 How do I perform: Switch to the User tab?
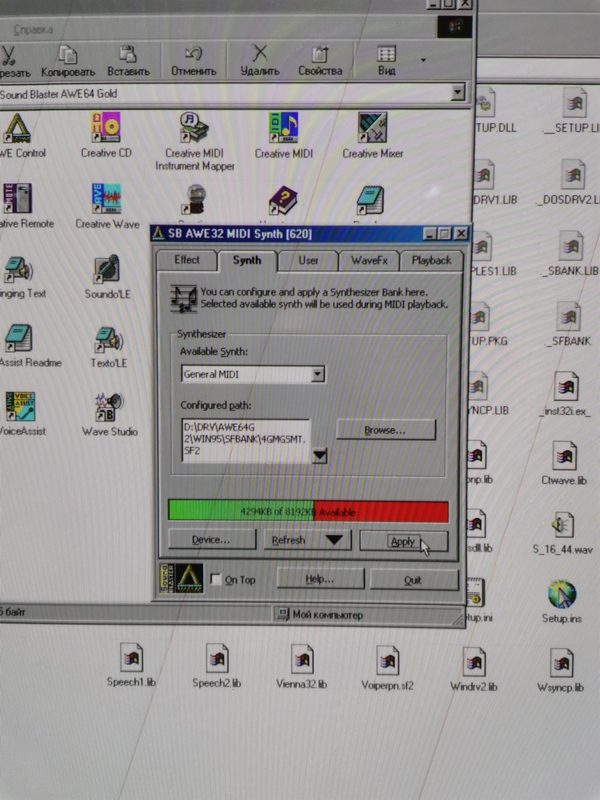[x=308, y=261]
